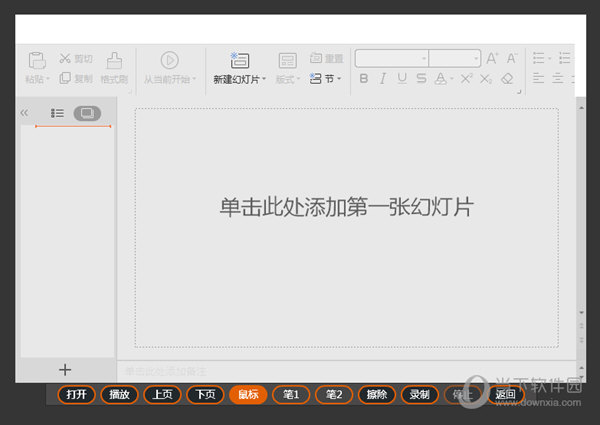Screen dimensions: 600x425
Task: Expand the Paste options arrow
Action: point(48,79)
